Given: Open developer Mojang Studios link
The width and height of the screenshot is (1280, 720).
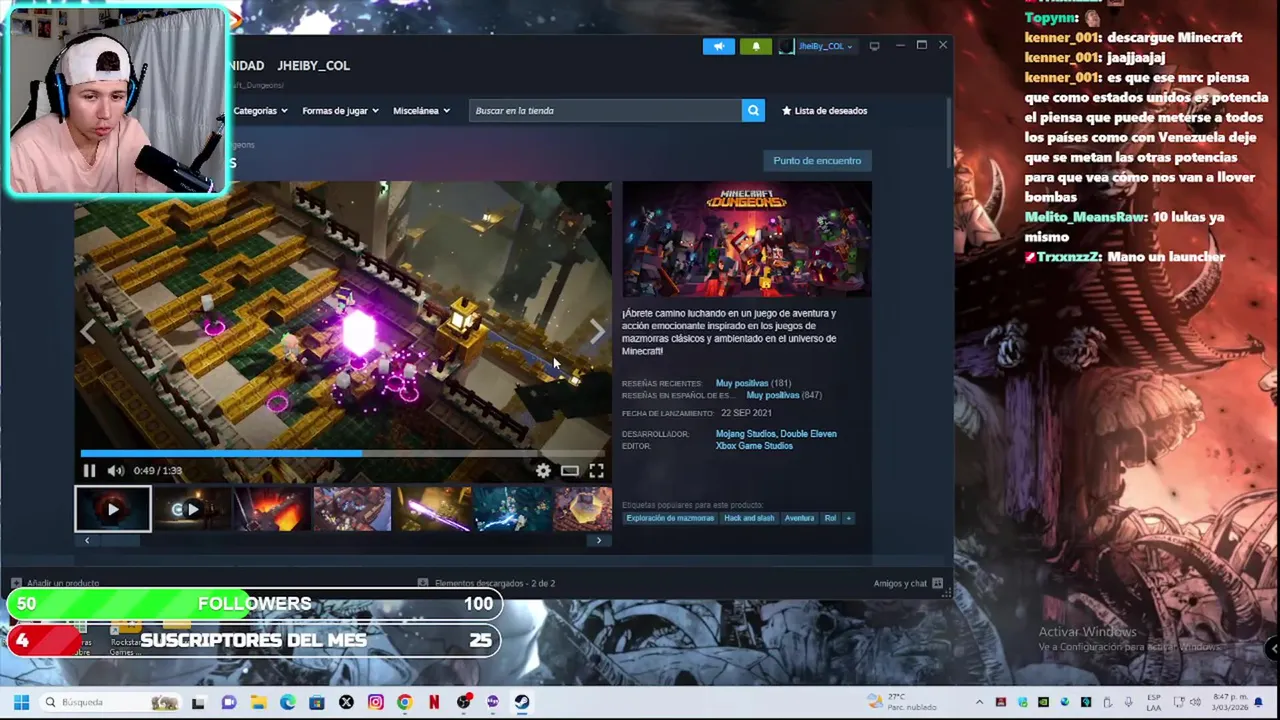Looking at the screenshot, I should point(745,434).
